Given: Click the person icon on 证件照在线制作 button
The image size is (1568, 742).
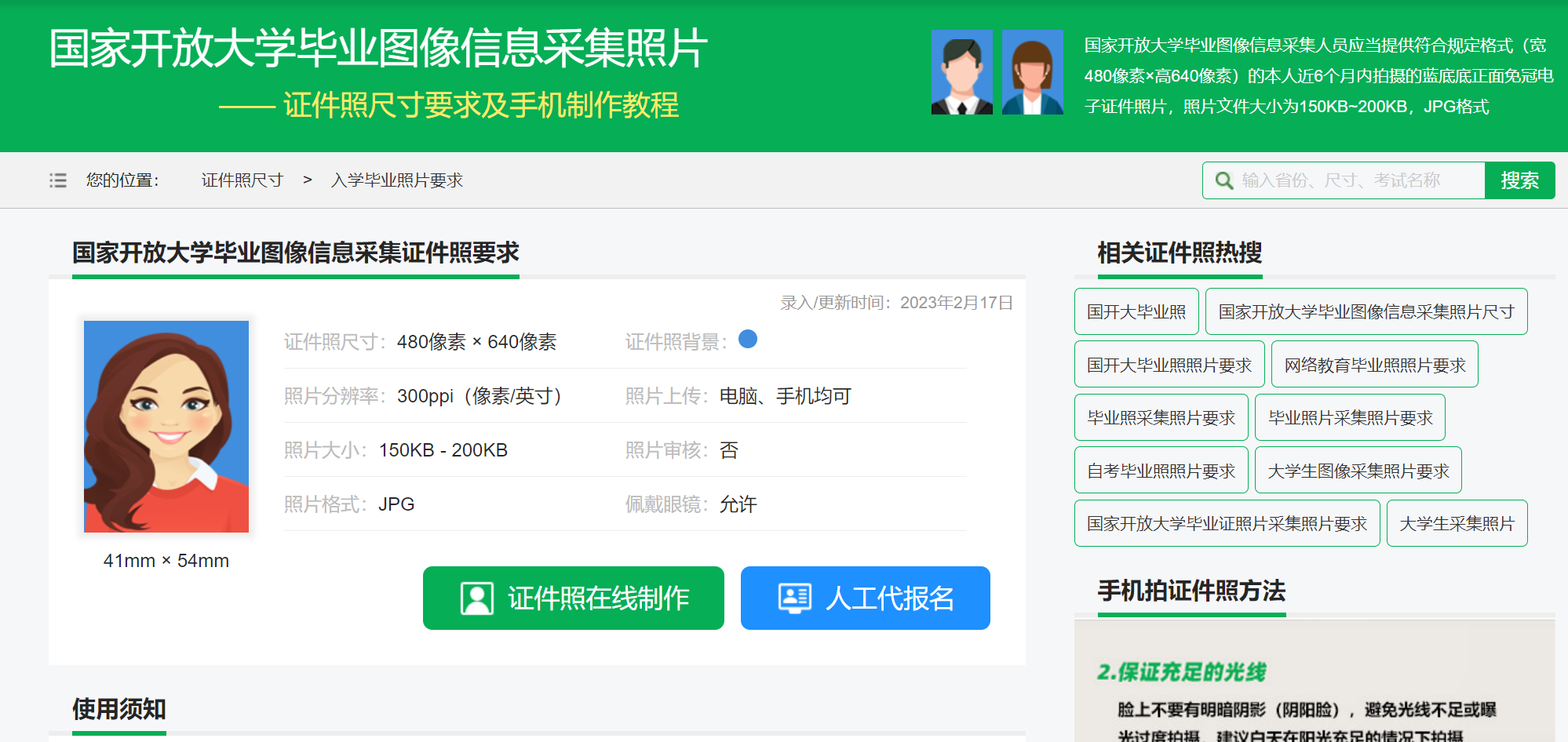Looking at the screenshot, I should pyautogui.click(x=477, y=598).
